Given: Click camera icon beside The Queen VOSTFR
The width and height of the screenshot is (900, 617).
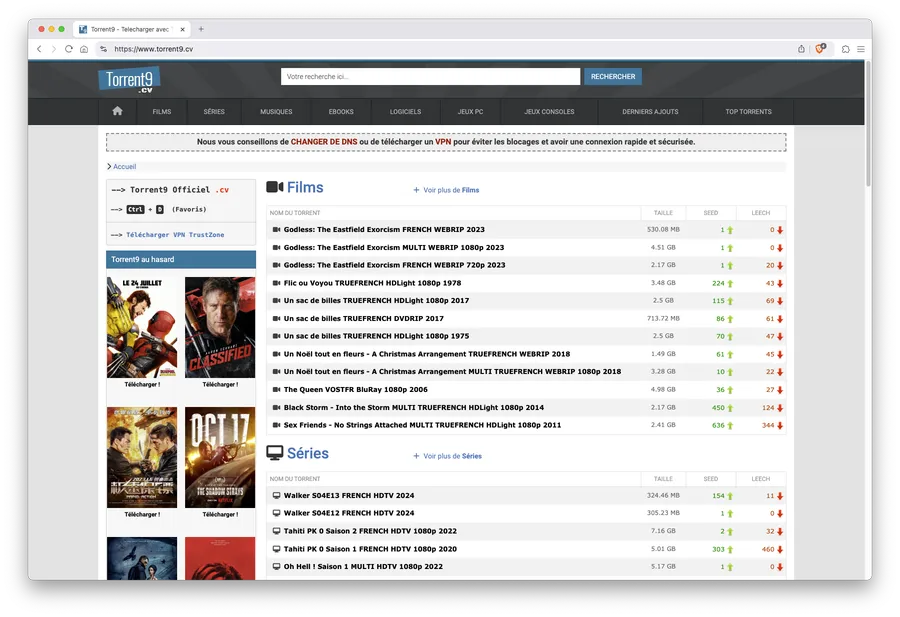Looking at the screenshot, I should (276, 390).
